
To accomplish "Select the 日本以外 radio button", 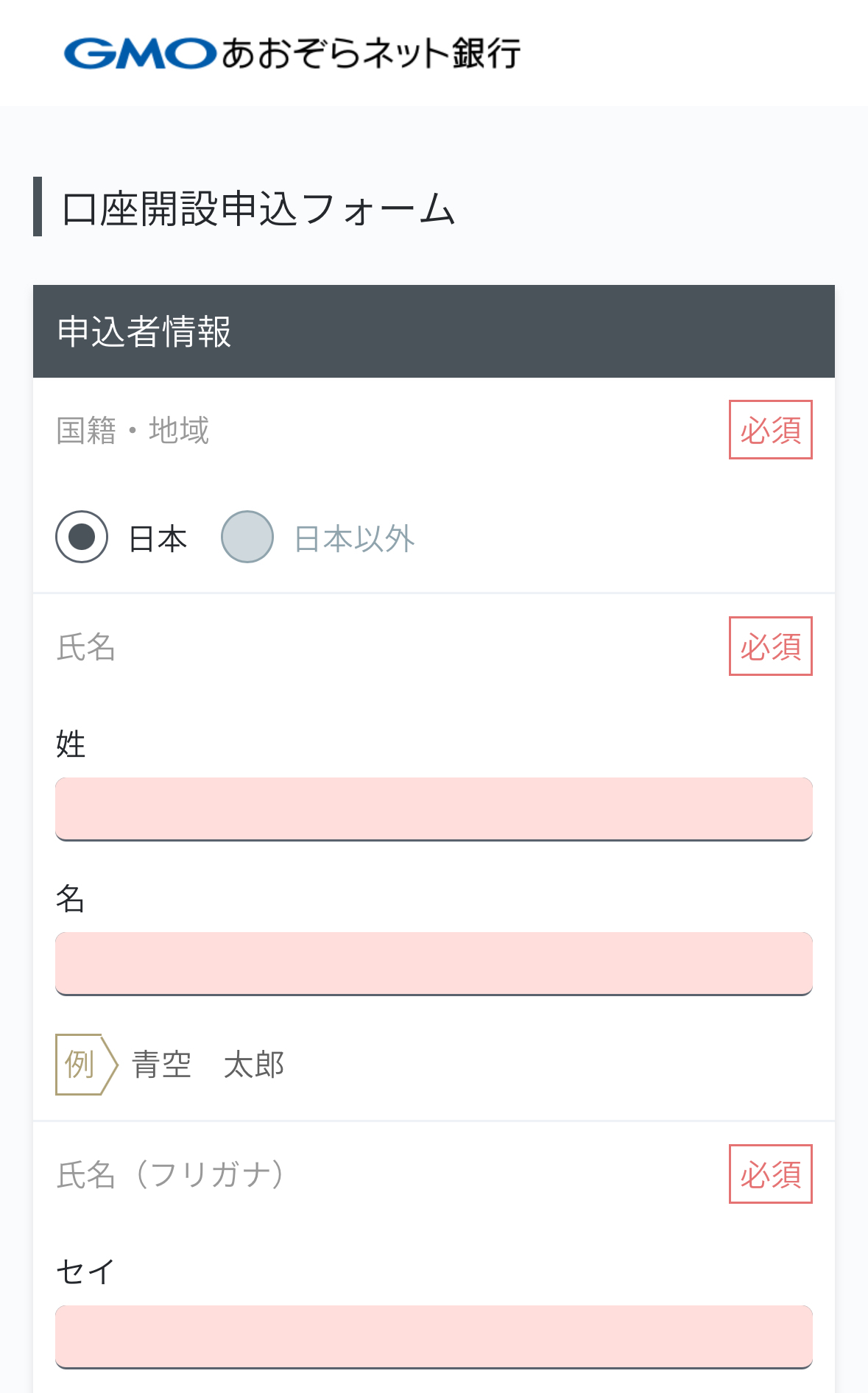I will [x=247, y=537].
